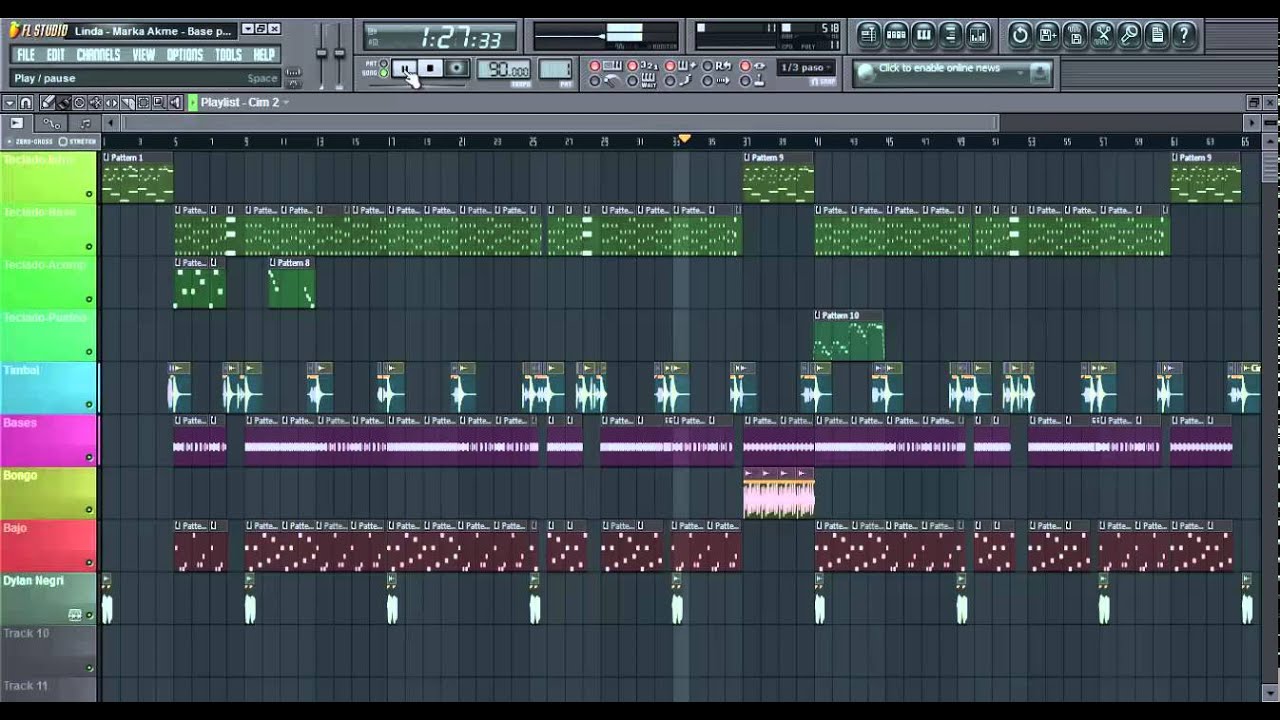Arm the record button

(457, 68)
